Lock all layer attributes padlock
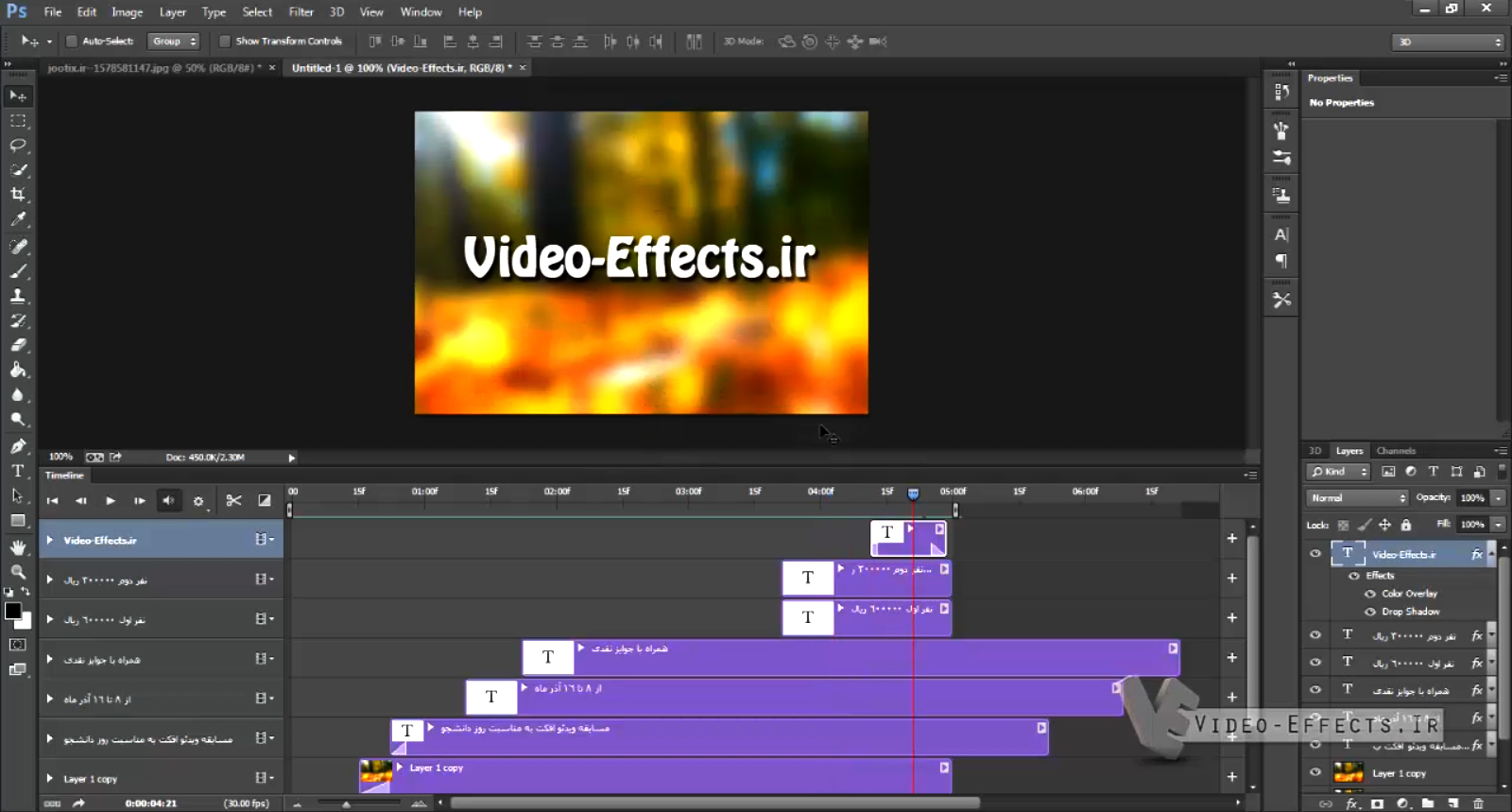 pyautogui.click(x=1406, y=525)
